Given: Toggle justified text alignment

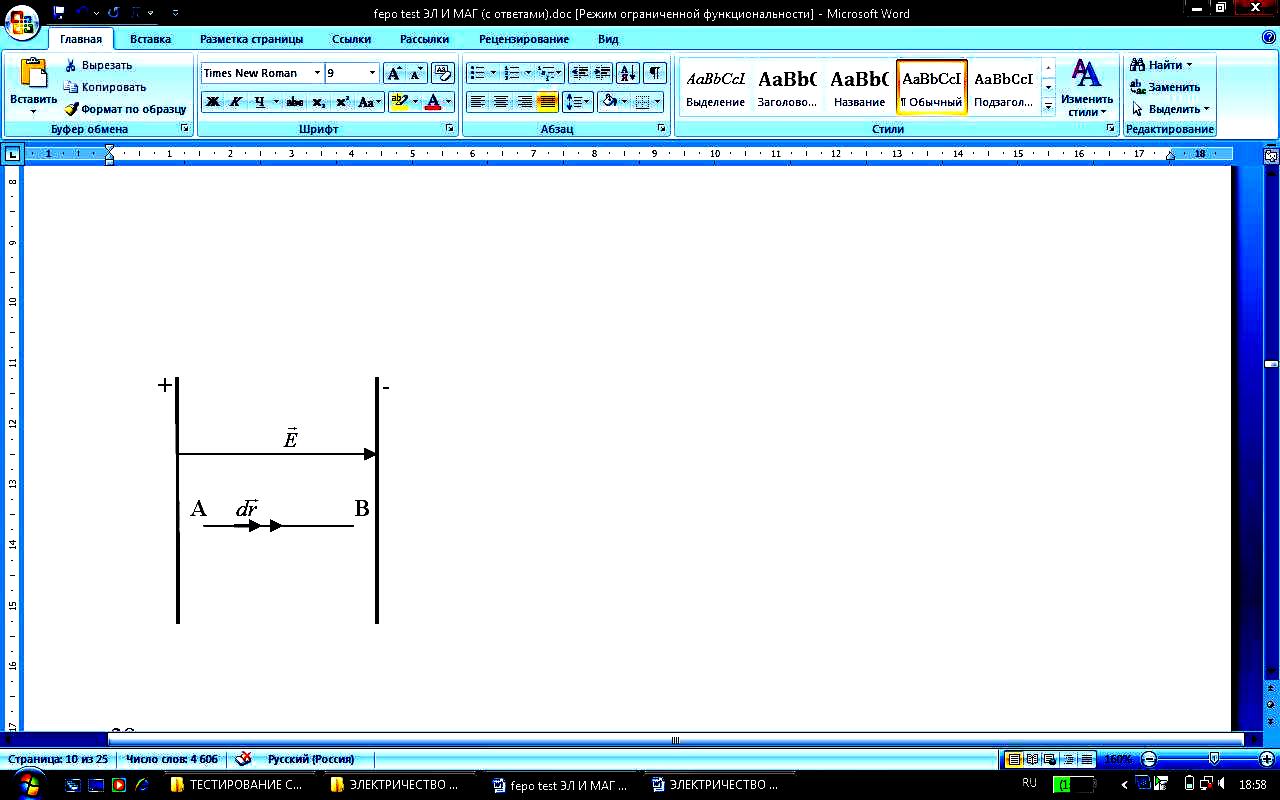Looking at the screenshot, I should point(547,102).
